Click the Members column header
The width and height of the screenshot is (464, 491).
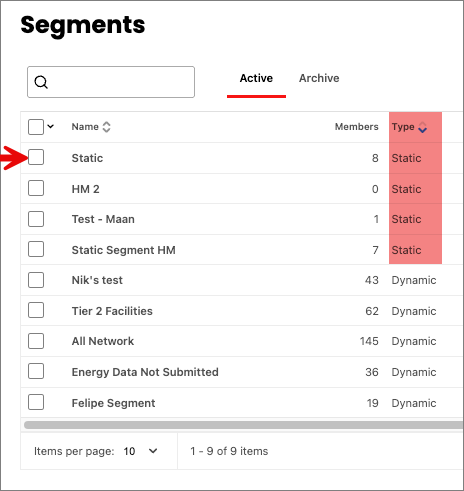[x=357, y=127]
